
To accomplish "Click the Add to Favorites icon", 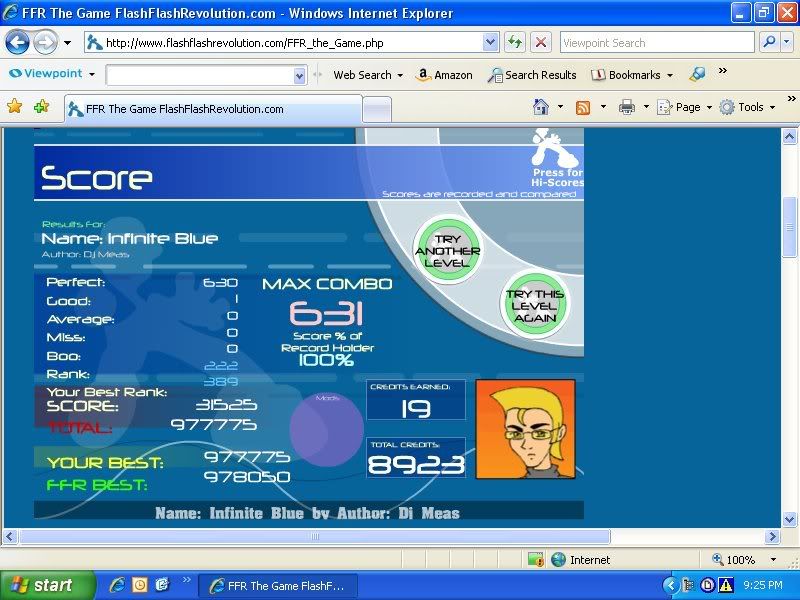I will point(41,107).
